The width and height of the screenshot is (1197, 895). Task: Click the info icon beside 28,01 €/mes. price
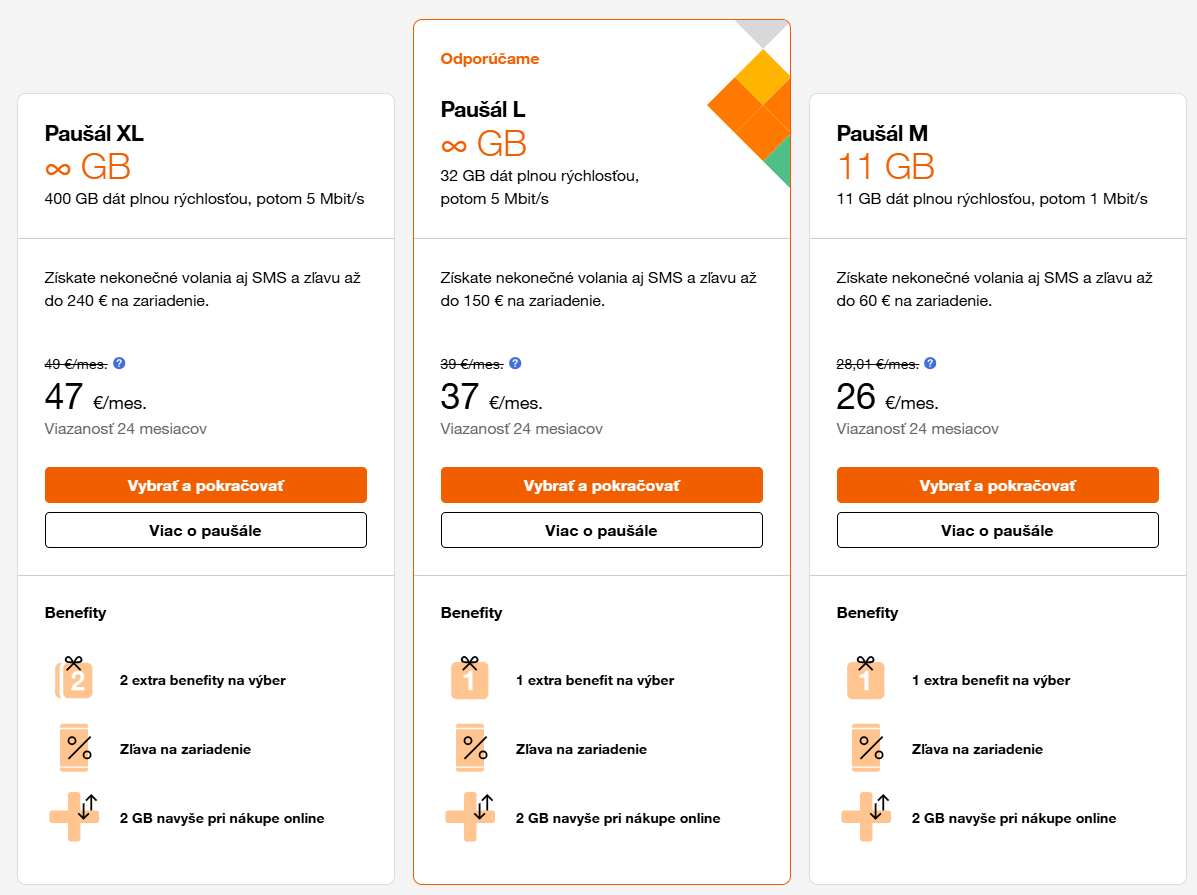click(x=930, y=363)
